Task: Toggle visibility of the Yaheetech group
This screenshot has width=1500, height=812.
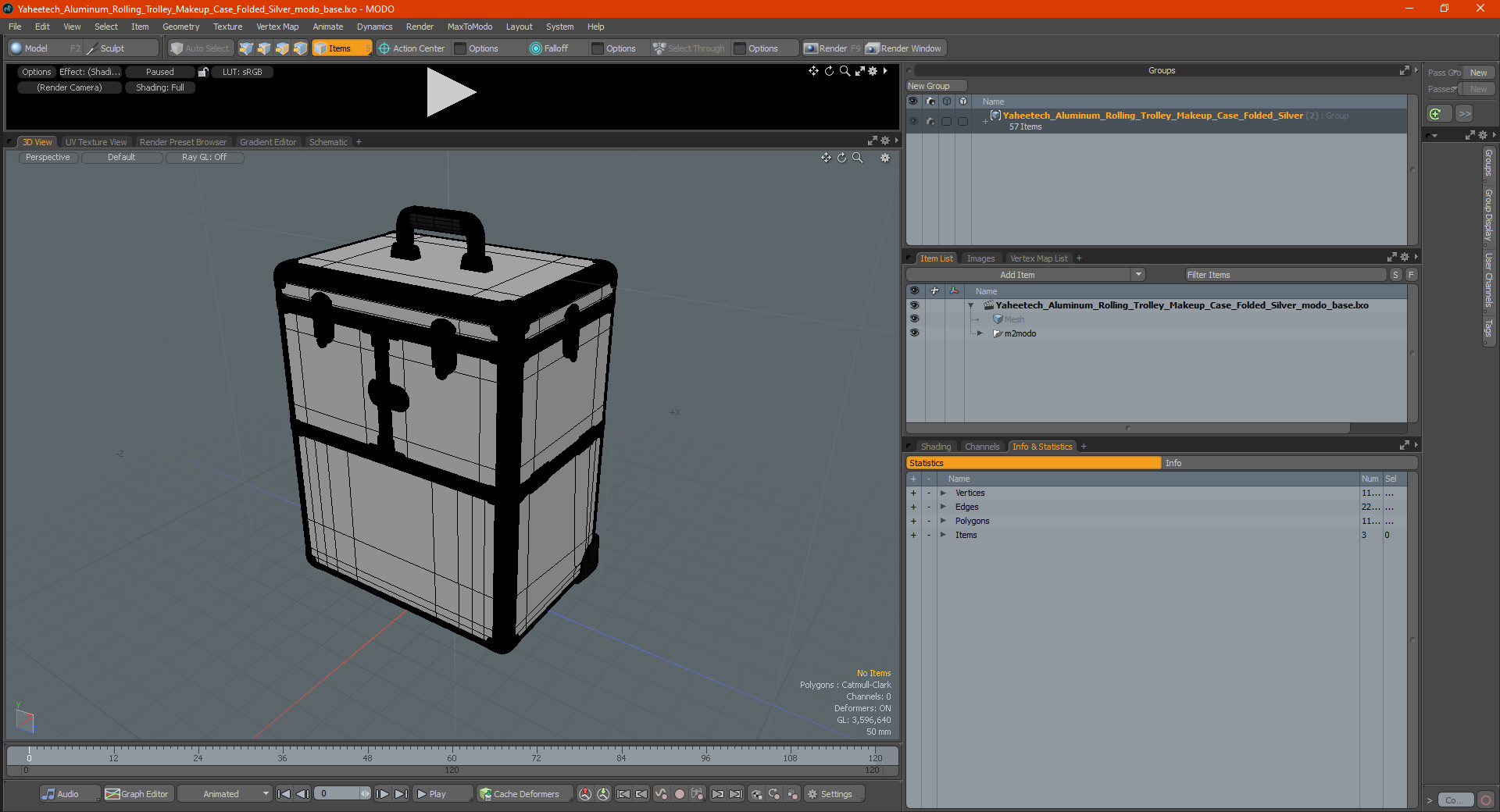Action: pyautogui.click(x=913, y=121)
